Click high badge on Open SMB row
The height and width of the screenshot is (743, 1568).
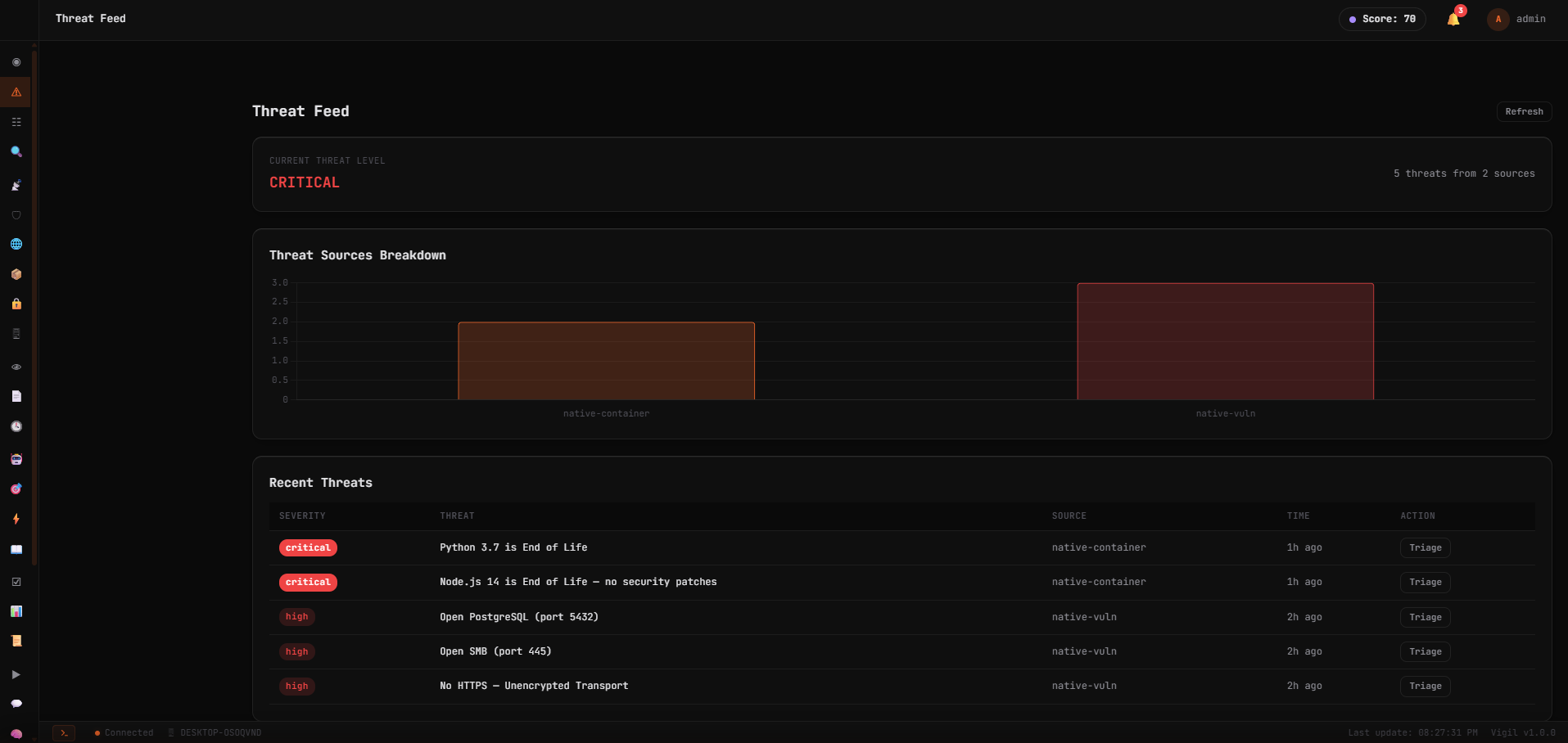tap(296, 652)
